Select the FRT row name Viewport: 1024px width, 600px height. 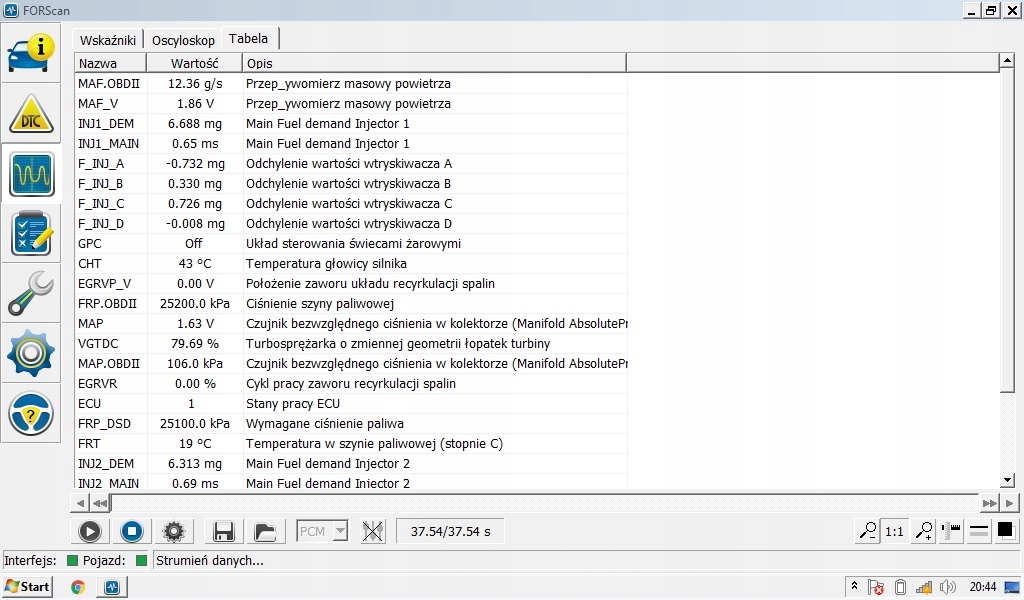89,444
